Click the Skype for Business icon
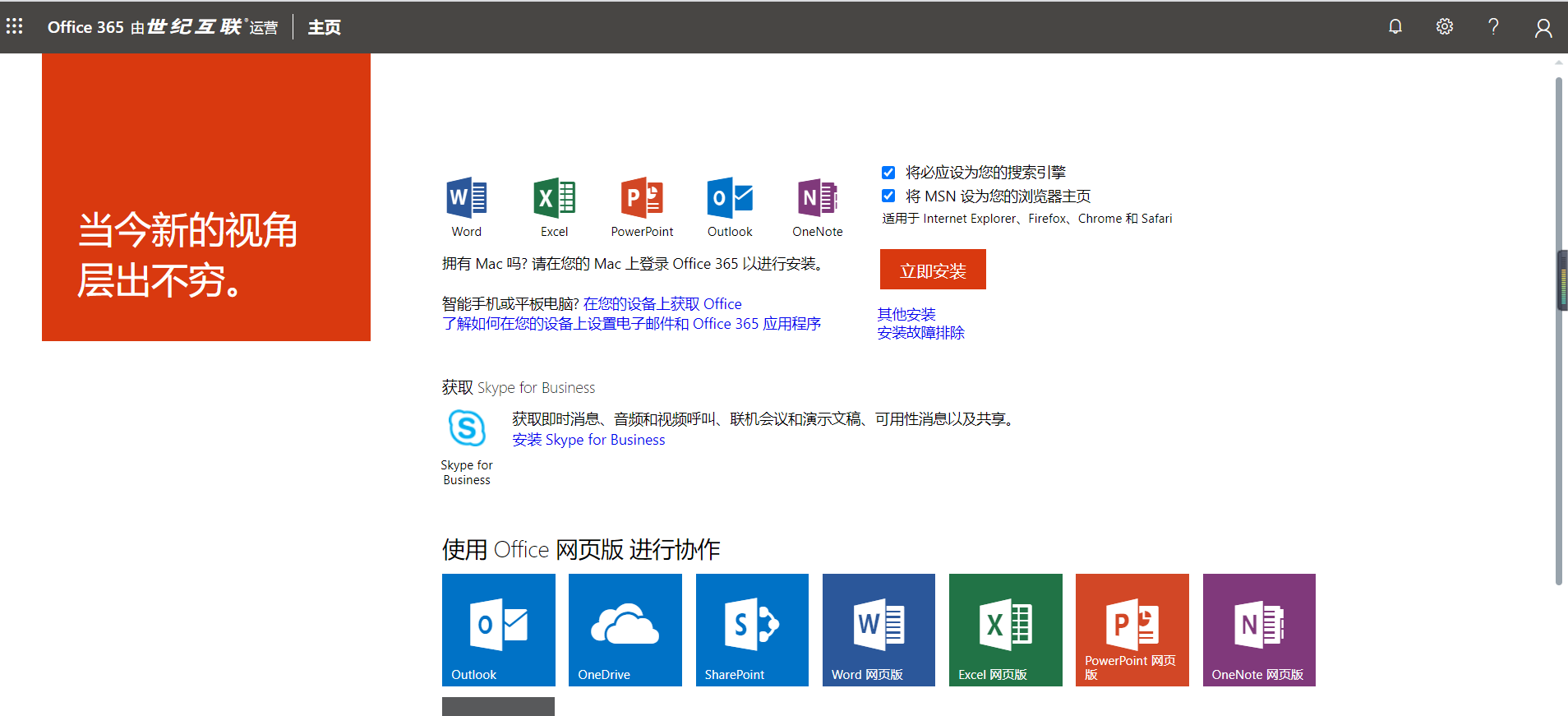Screen dimensions: 1568x716 467,427
